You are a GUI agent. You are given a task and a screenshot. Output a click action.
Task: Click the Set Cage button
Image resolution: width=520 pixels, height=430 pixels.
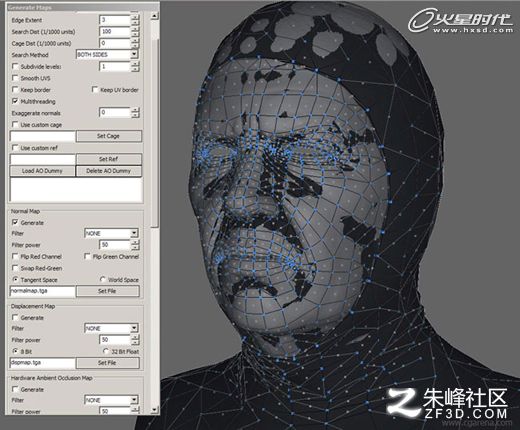point(109,136)
